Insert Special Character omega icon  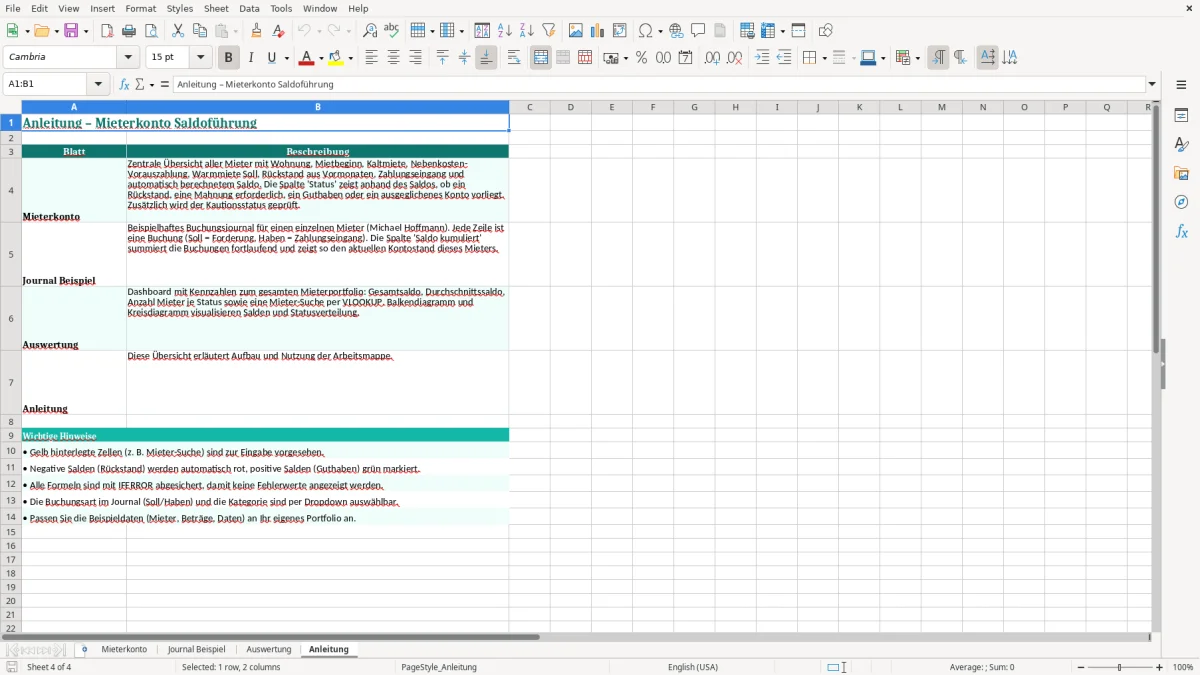[645, 31]
